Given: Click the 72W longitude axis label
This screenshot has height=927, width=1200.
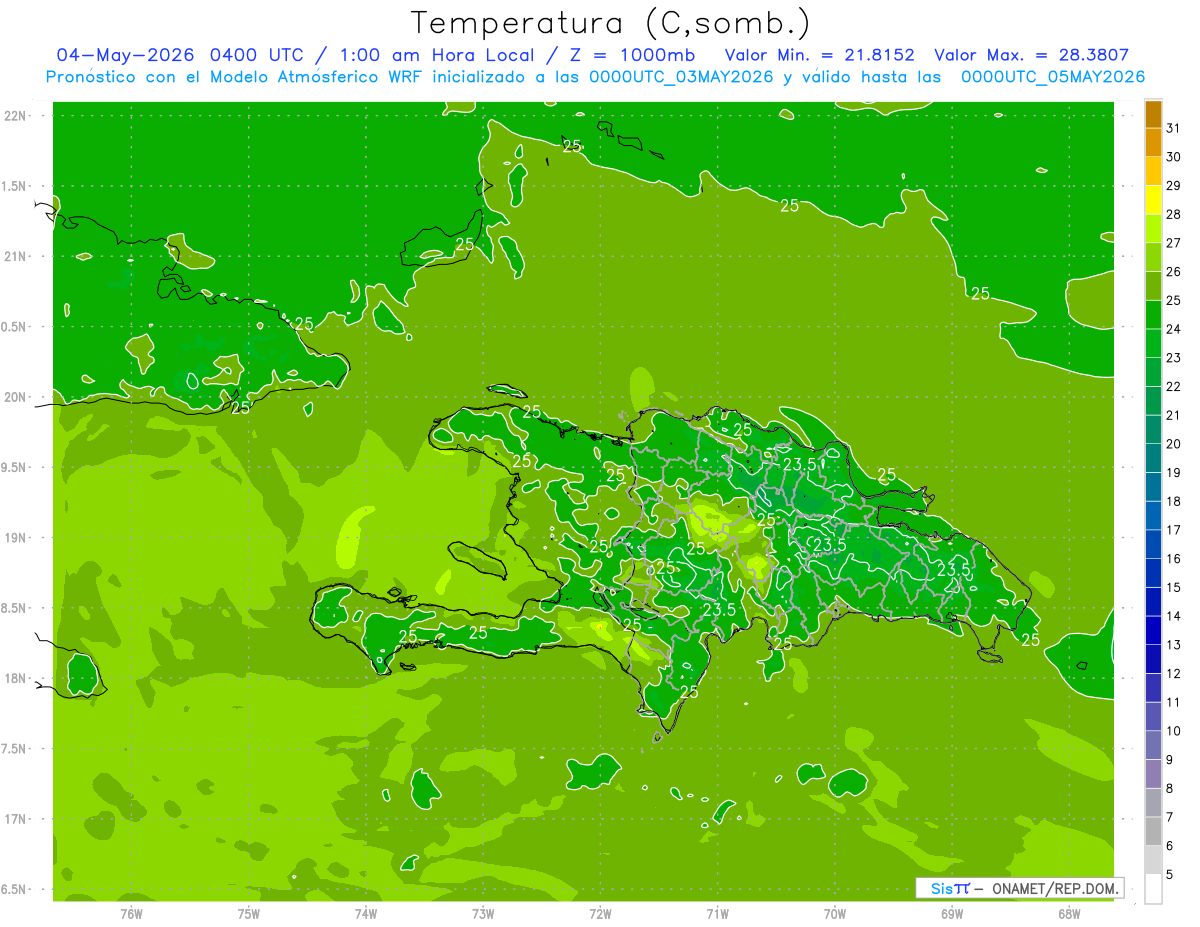Looking at the screenshot, I should 600,913.
